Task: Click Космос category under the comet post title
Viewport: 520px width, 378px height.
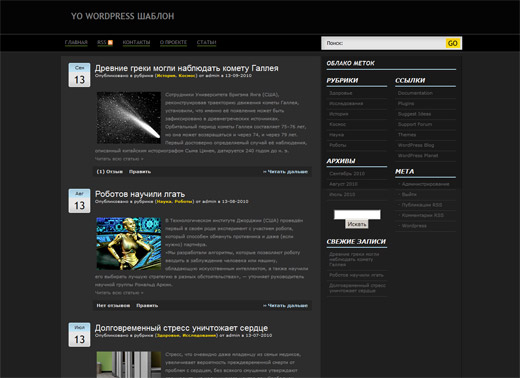Action: [x=187, y=76]
